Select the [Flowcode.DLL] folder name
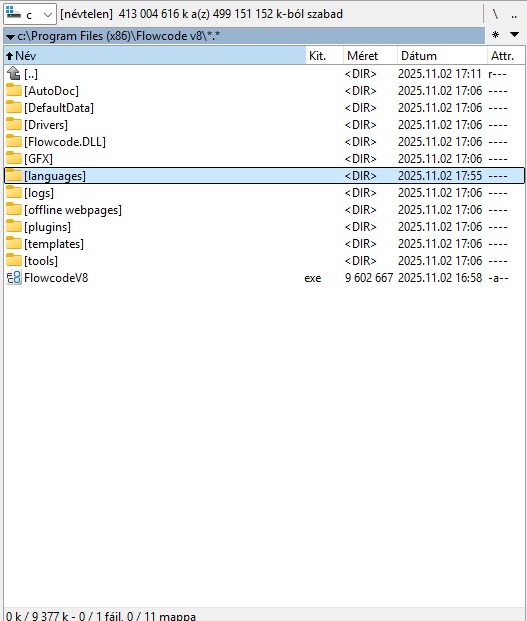 (x=65, y=142)
